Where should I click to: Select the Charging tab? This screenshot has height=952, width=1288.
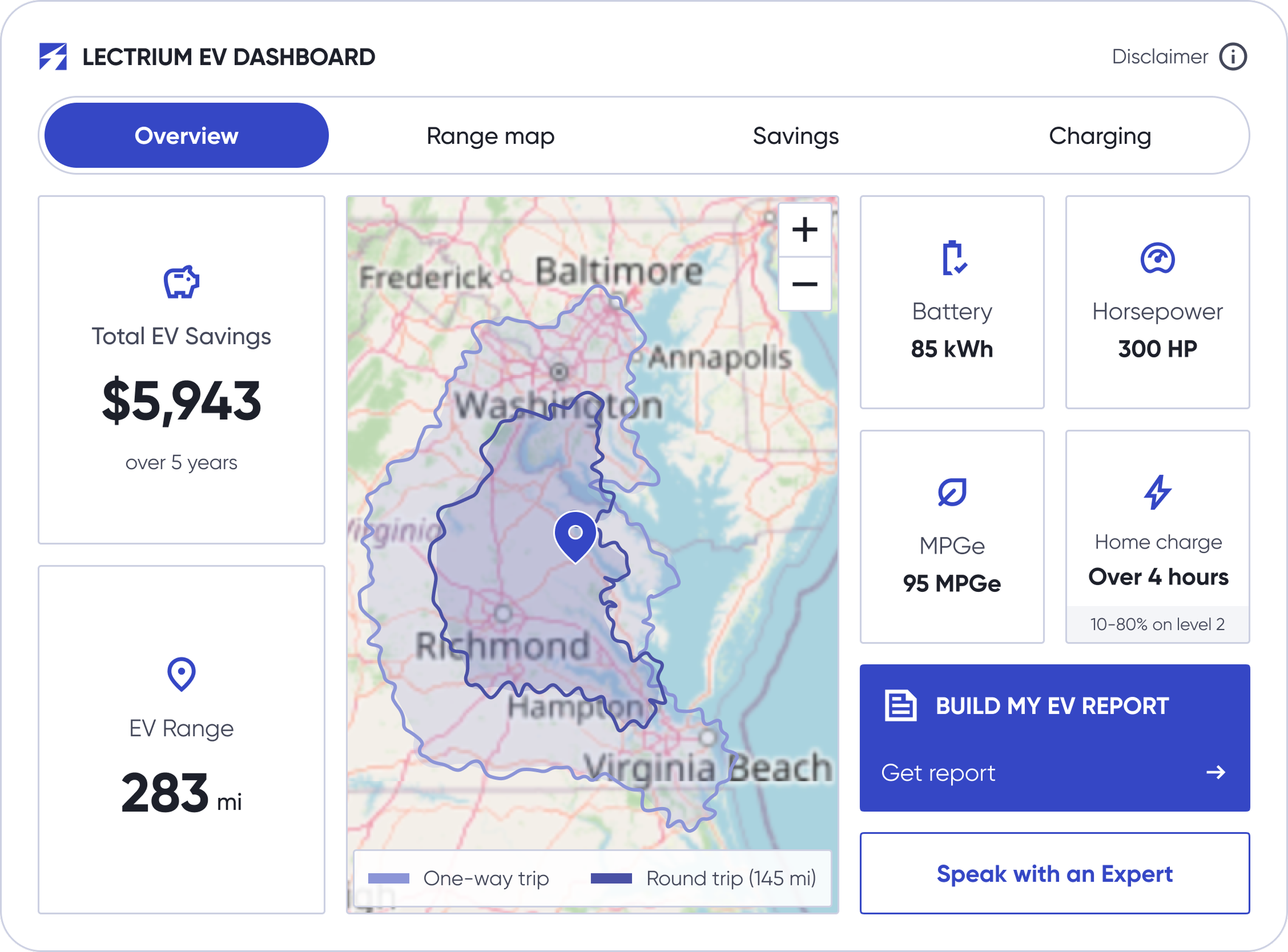pyautogui.click(x=1100, y=136)
